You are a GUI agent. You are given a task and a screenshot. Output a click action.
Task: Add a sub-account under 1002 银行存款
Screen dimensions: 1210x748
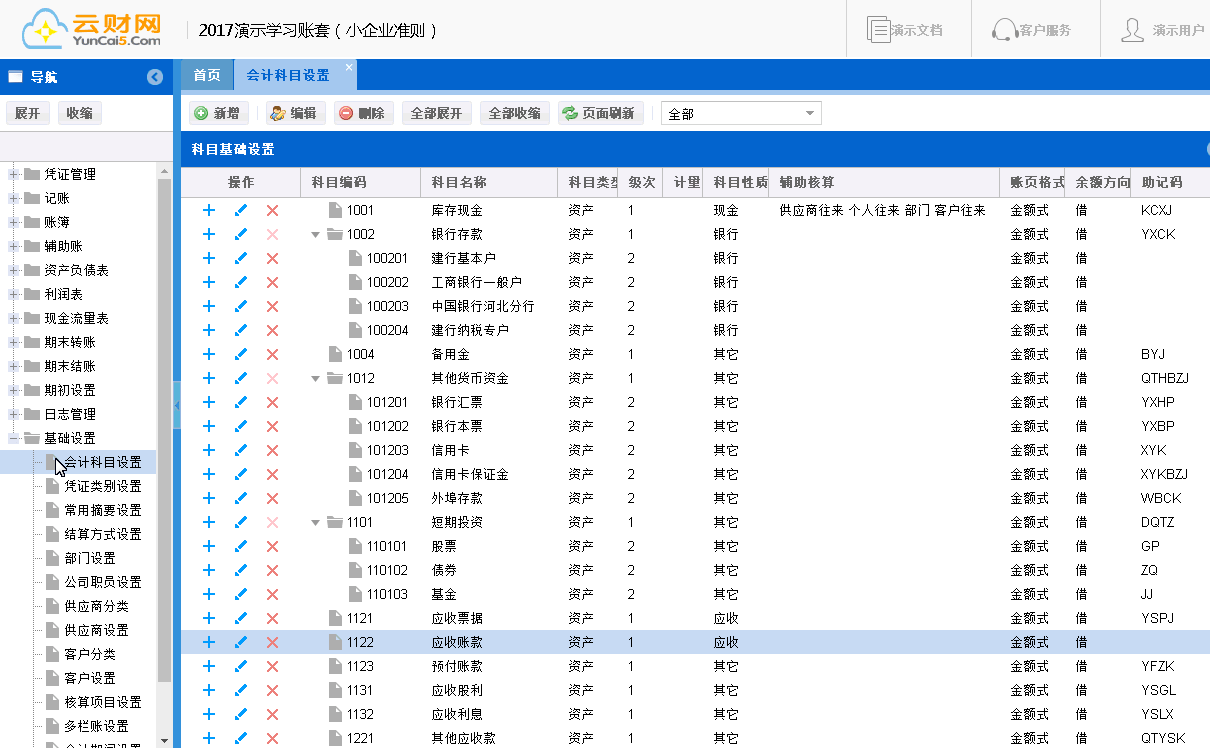pos(209,234)
